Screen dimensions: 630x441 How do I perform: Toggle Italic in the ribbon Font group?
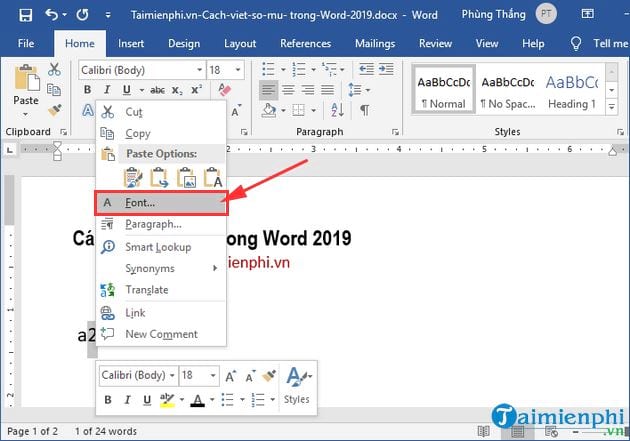pos(107,90)
